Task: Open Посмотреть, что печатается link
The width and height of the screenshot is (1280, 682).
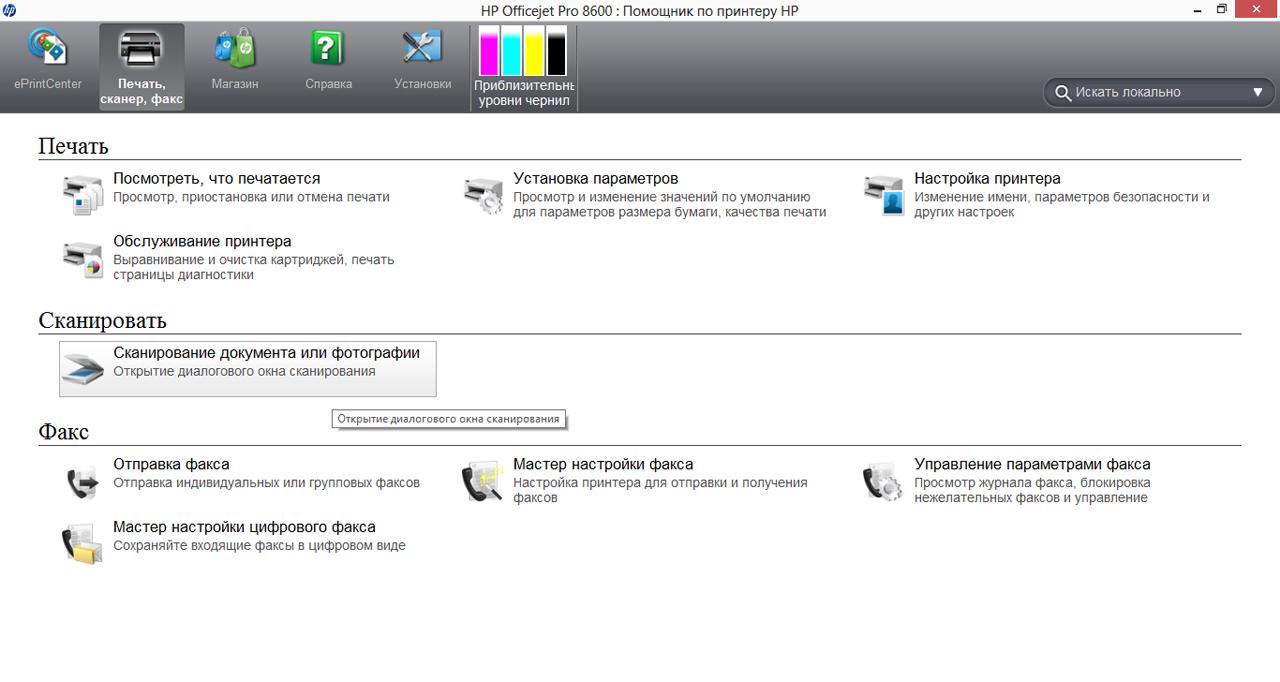Action: (217, 179)
